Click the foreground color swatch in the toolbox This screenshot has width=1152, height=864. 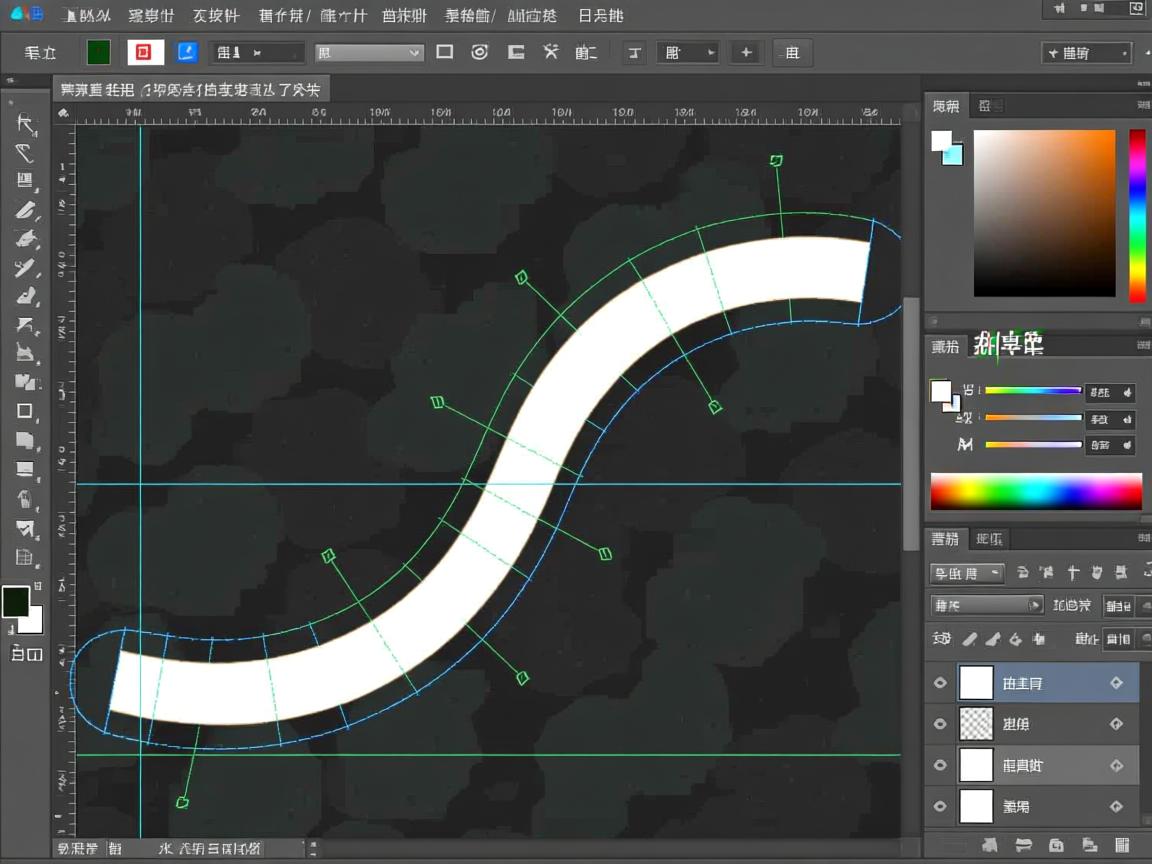click(x=16, y=602)
